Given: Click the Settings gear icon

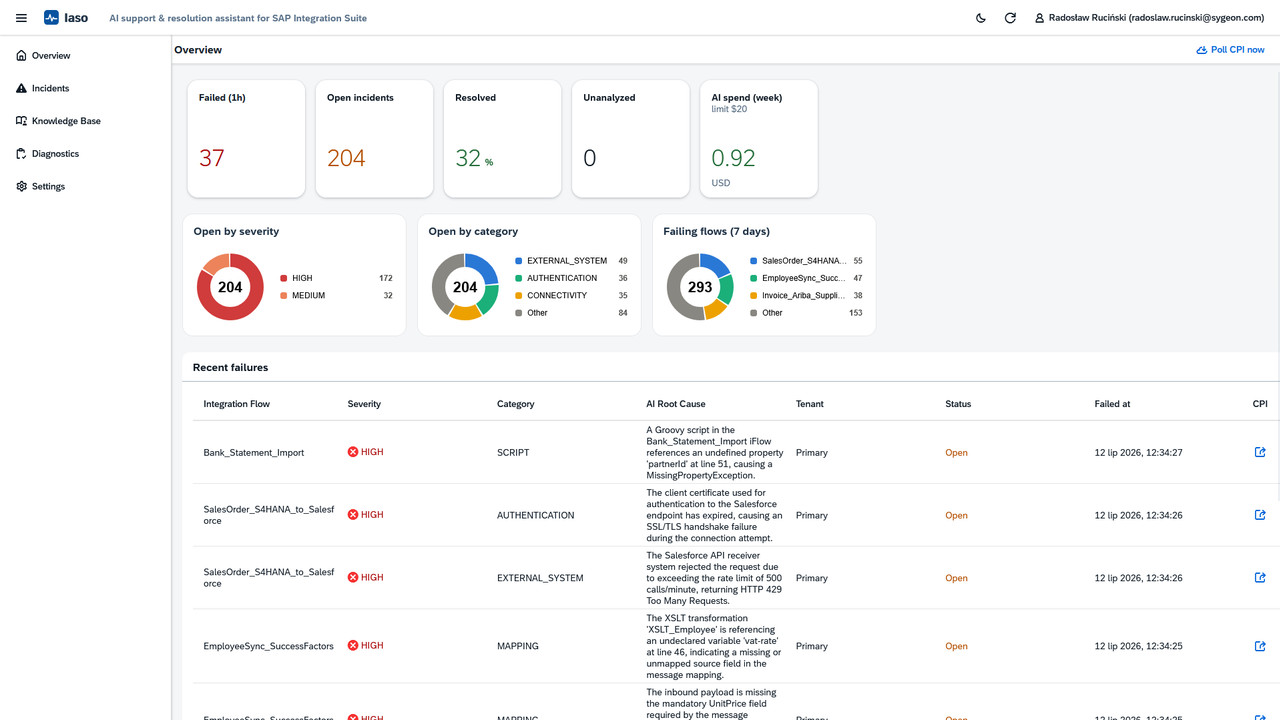Looking at the screenshot, I should click(x=22, y=186).
